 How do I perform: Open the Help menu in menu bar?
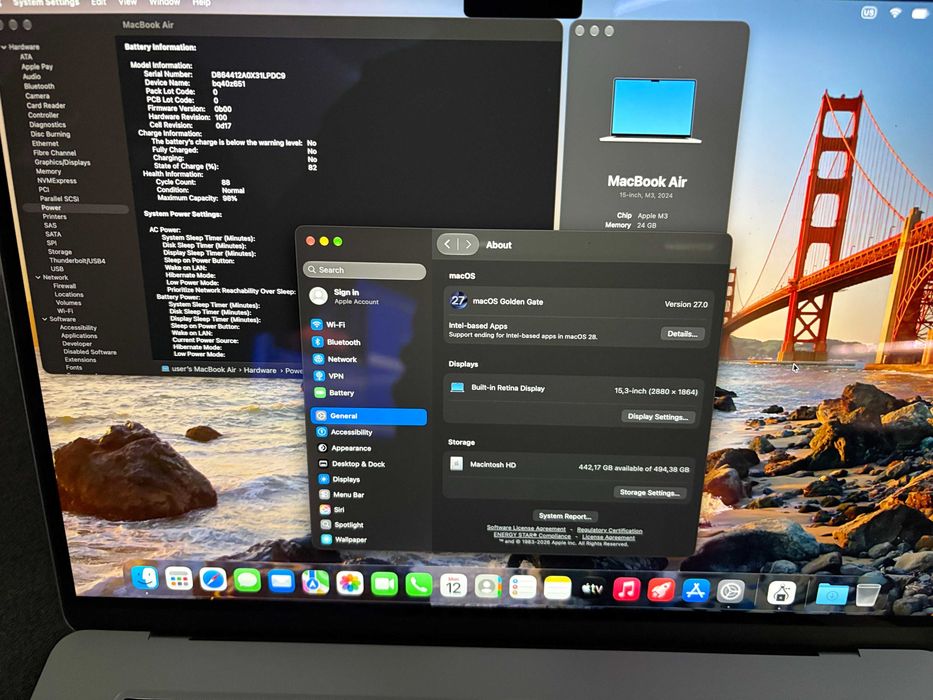click(201, 3)
